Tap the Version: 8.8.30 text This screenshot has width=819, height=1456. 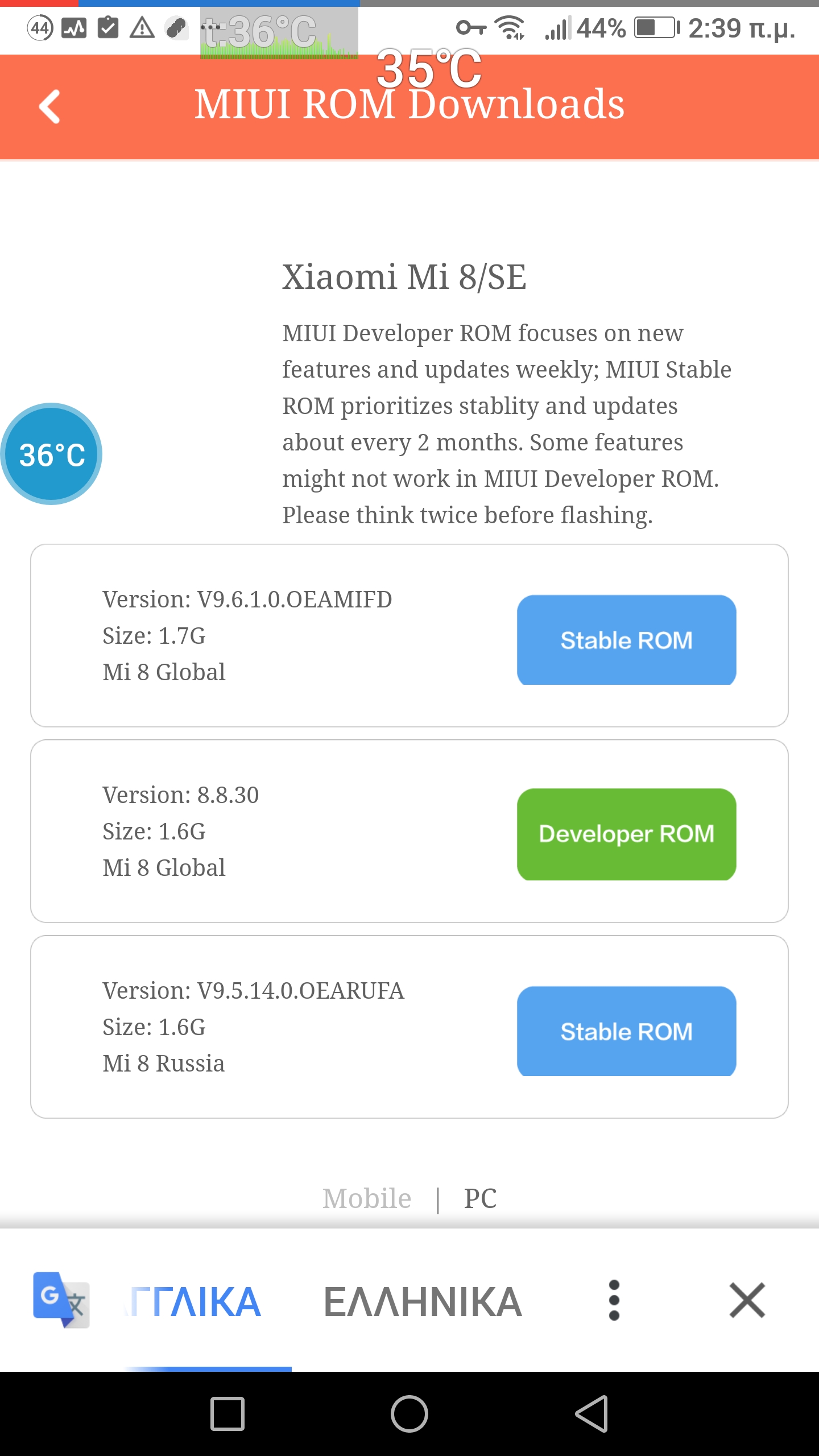181,795
